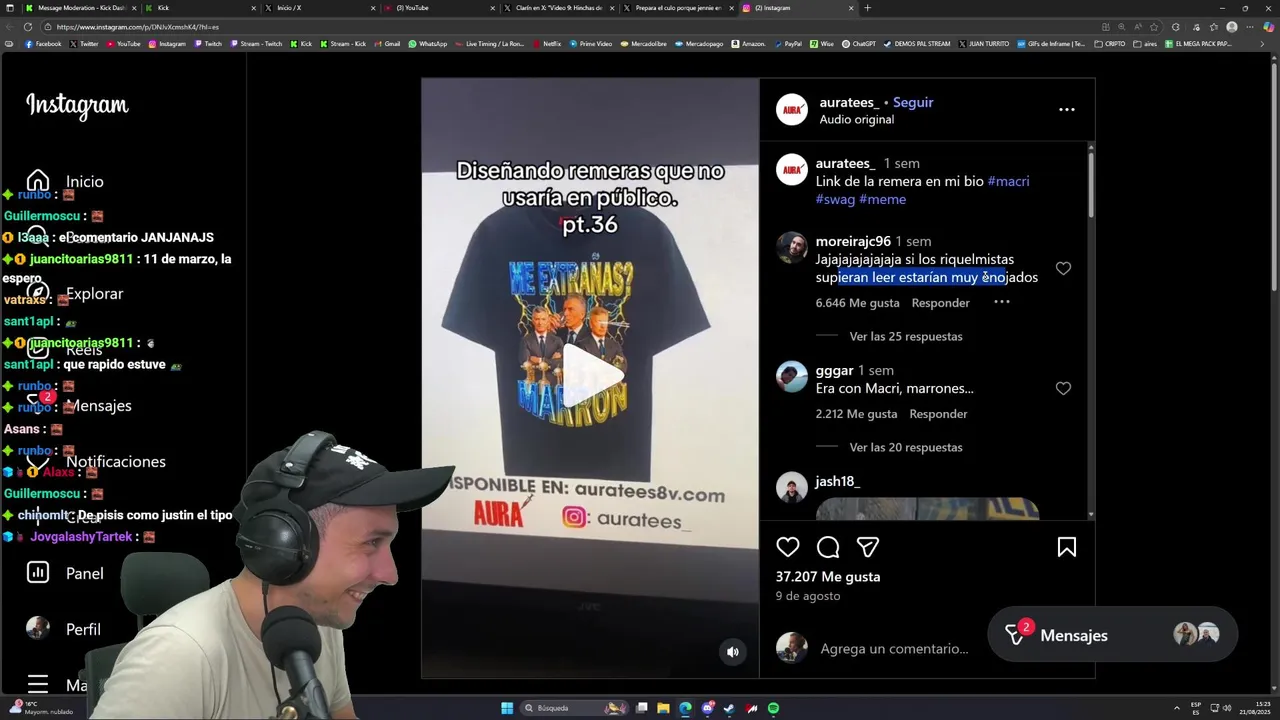This screenshot has width=1280, height=720.
Task: Open comments via the speech bubble icon
Action: tap(828, 547)
